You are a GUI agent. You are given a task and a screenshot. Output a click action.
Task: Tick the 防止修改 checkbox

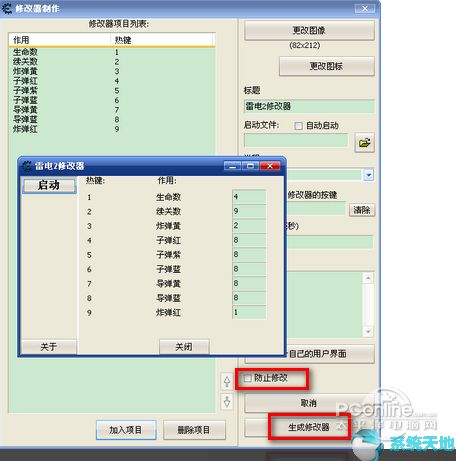[247, 378]
